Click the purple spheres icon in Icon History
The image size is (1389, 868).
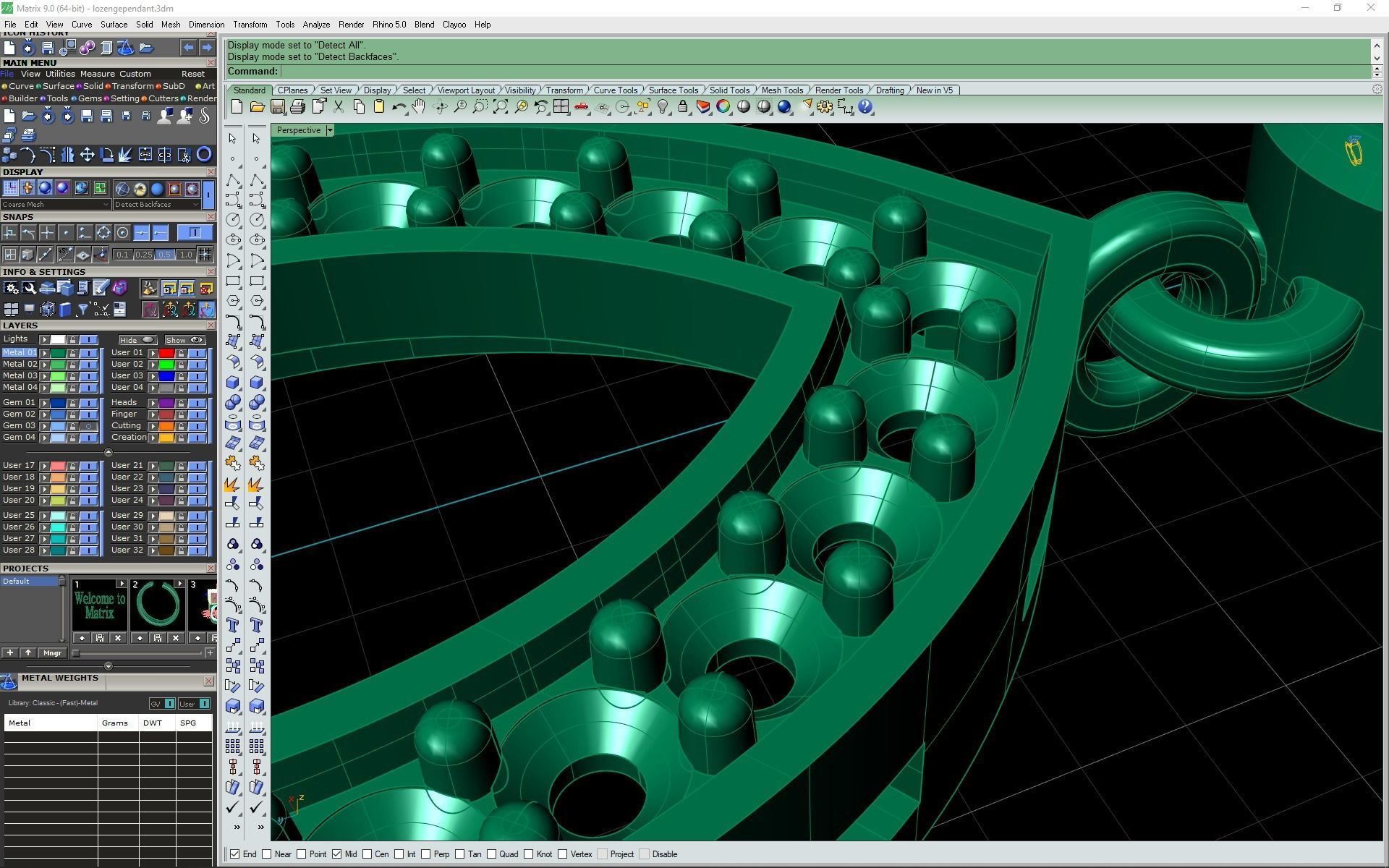click(x=87, y=48)
